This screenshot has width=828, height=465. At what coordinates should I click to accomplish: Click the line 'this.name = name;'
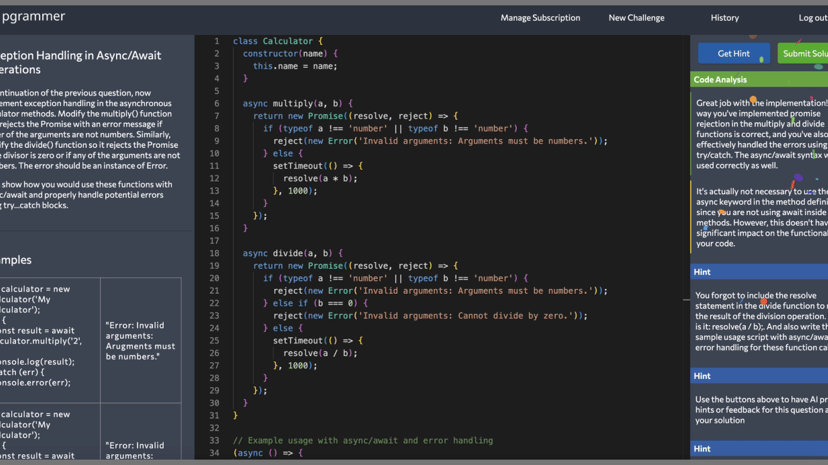(295, 66)
